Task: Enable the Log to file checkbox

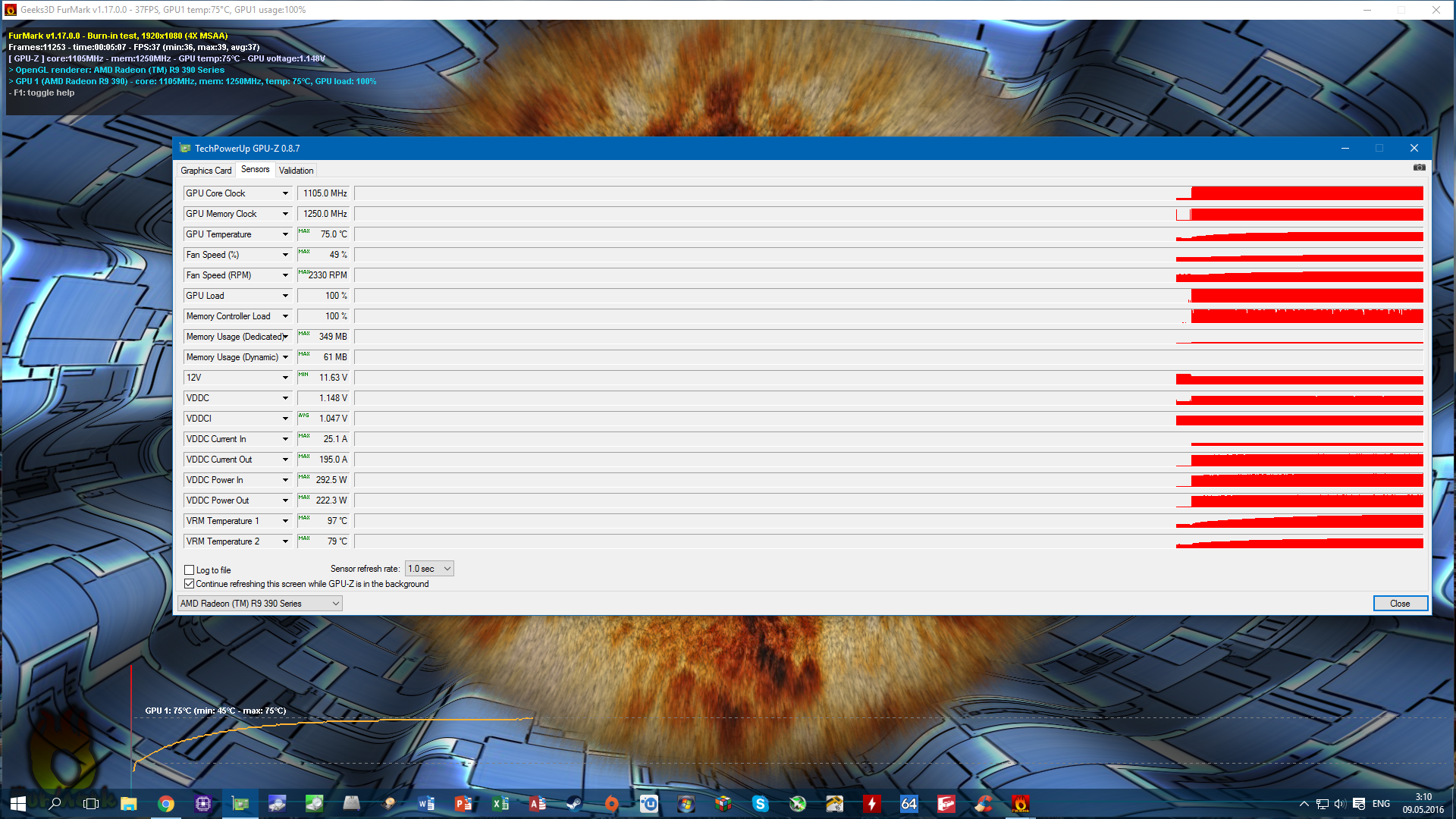Action: (190, 570)
